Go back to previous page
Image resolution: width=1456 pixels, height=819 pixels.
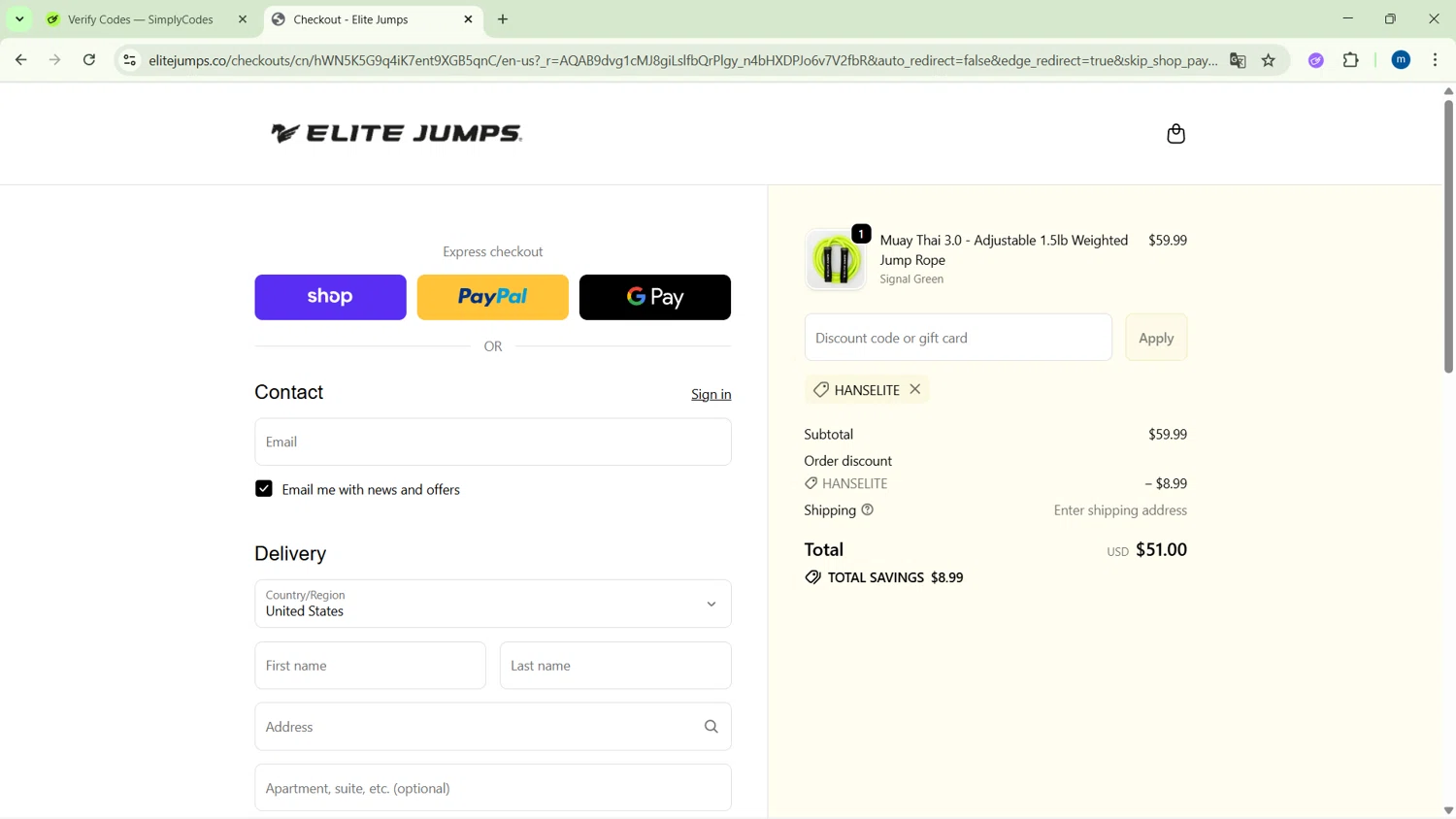tap(21, 60)
